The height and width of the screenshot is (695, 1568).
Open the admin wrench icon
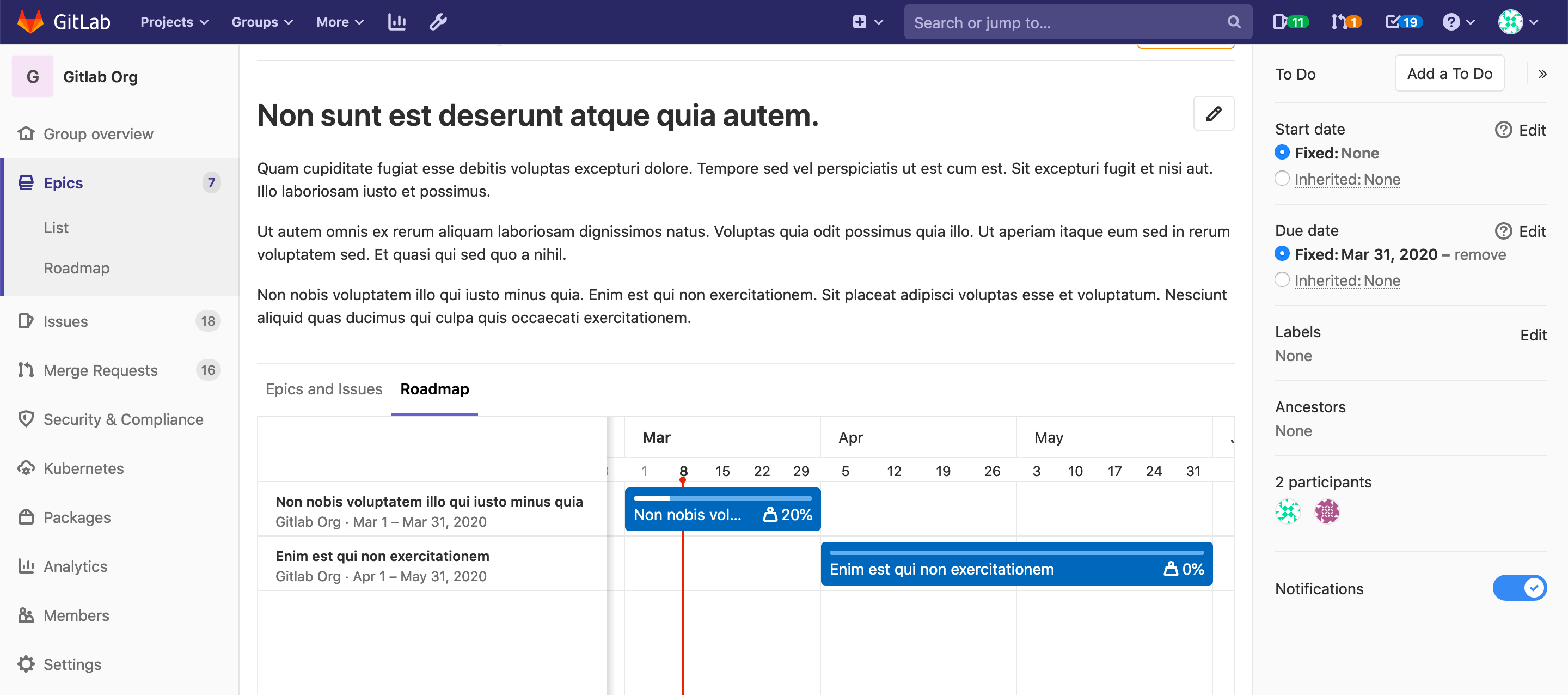(x=438, y=22)
